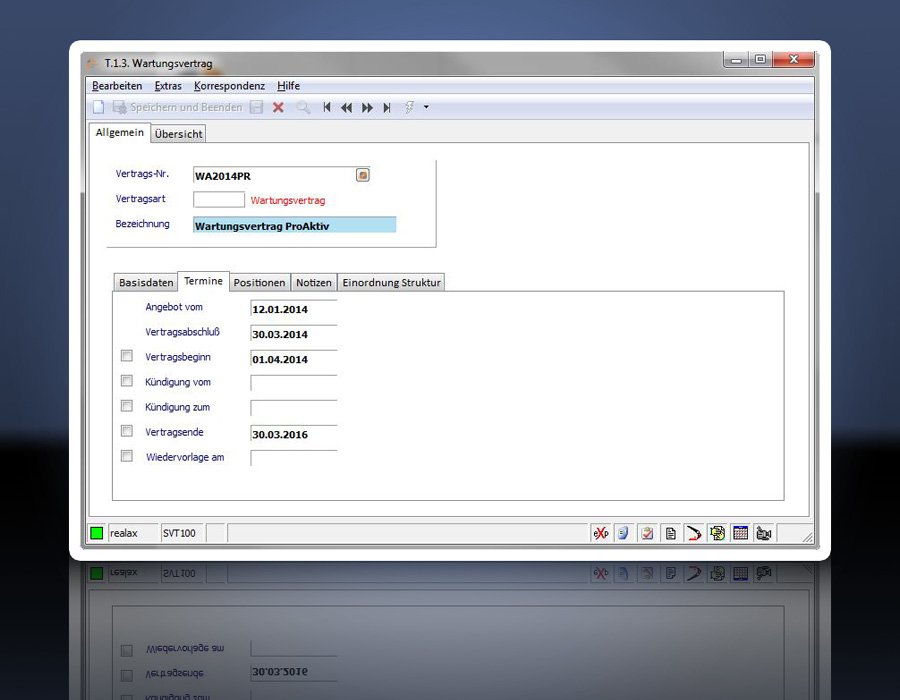The image size is (900, 700).
Task: Maximize the Wartungsvertrag window
Action: click(x=761, y=60)
